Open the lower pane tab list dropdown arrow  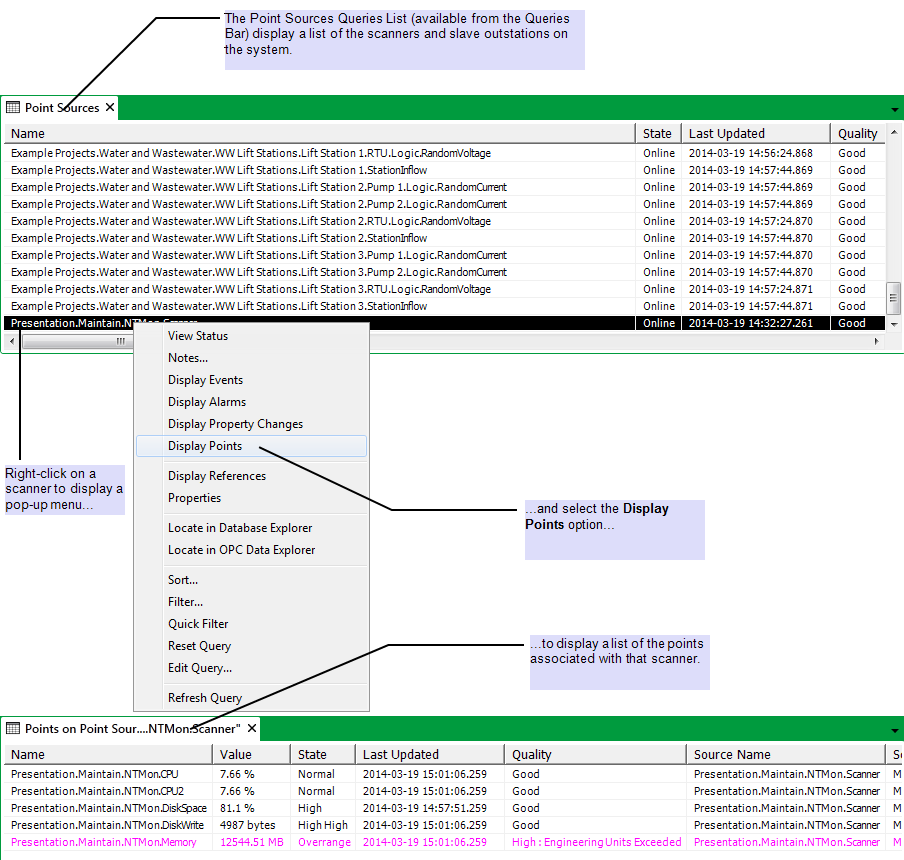(894, 730)
